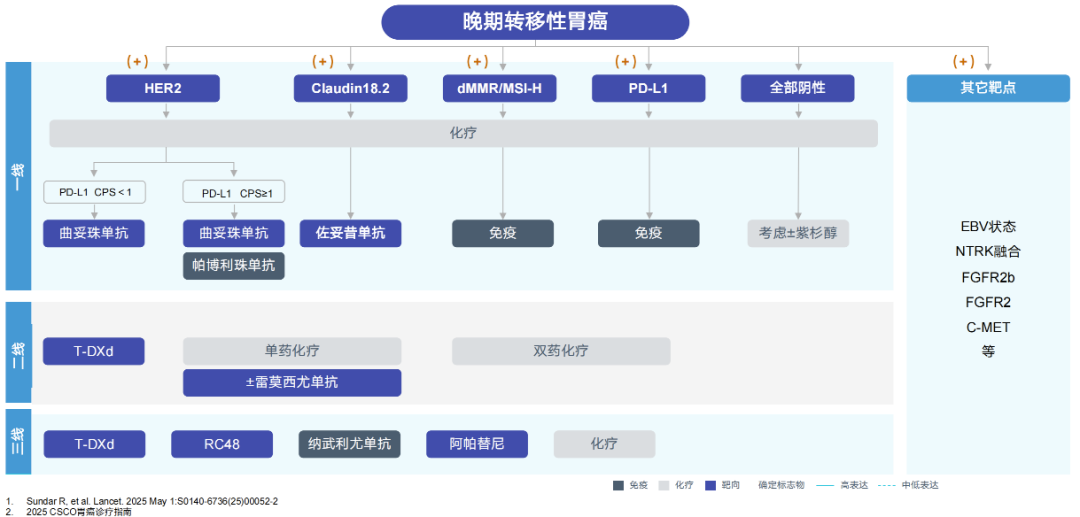Click the (+) marker above HER2
1080x517 pixels.
(137, 61)
